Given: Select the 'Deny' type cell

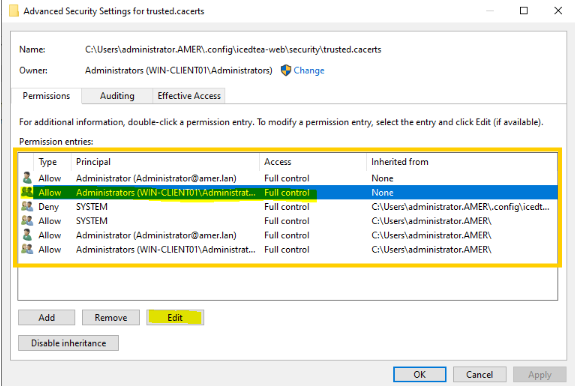Looking at the screenshot, I should [48, 207].
